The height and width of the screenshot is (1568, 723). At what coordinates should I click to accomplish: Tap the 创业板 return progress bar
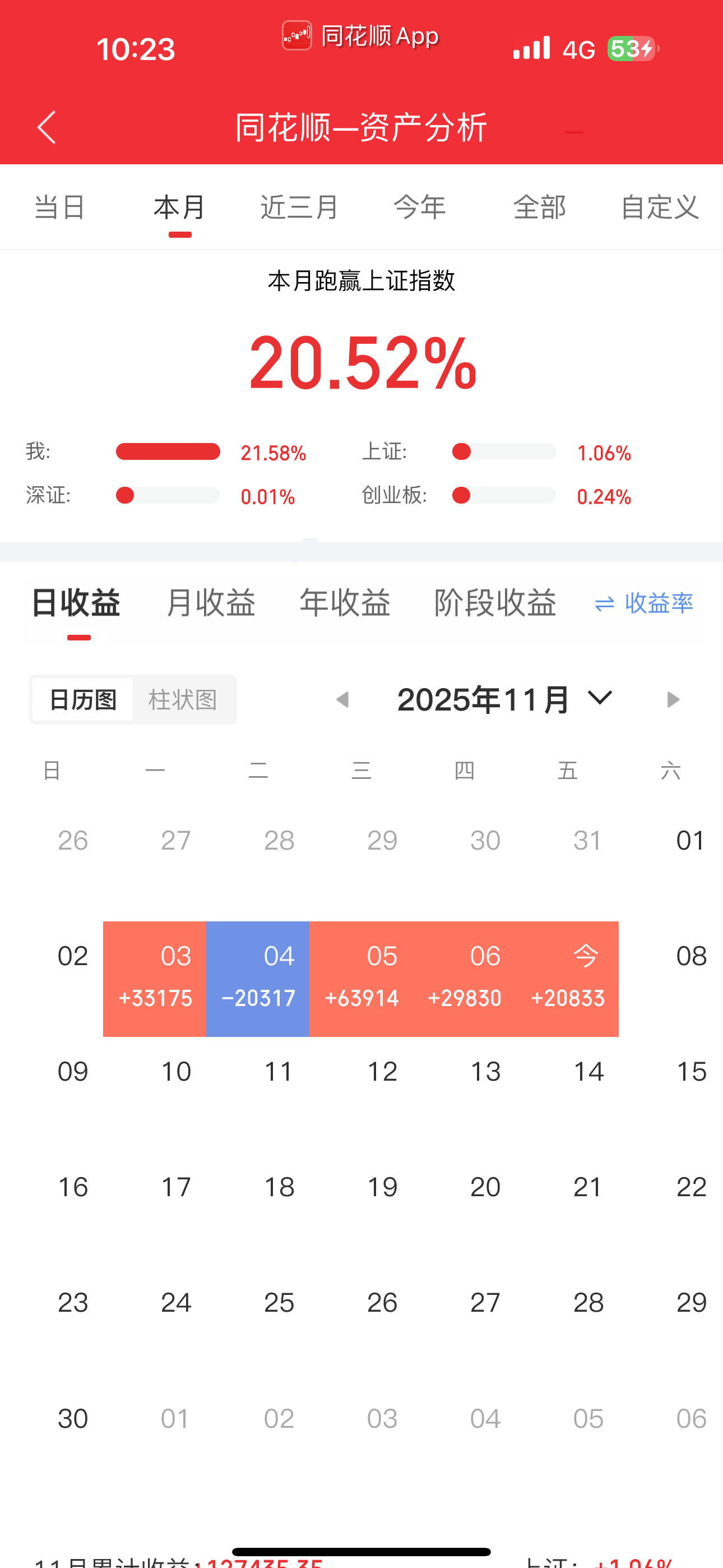click(504, 496)
